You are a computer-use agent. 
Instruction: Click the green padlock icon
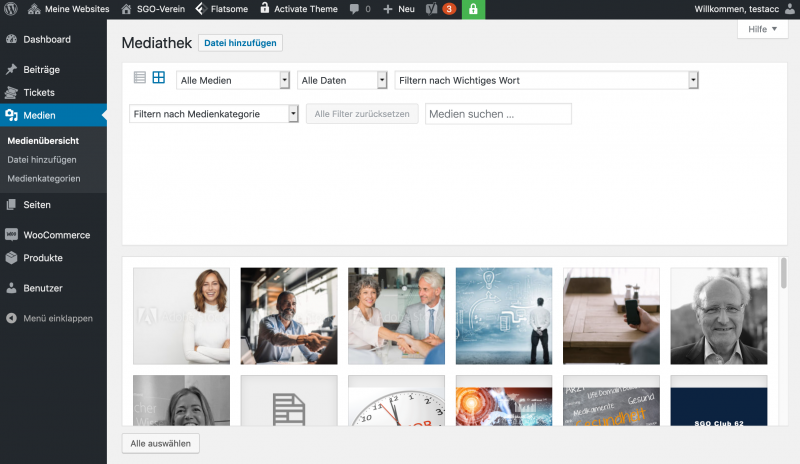(473, 9)
